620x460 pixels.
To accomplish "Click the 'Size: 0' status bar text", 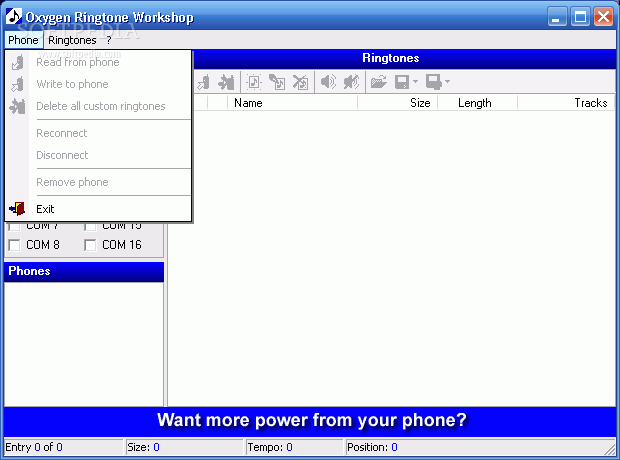I will coord(143,447).
